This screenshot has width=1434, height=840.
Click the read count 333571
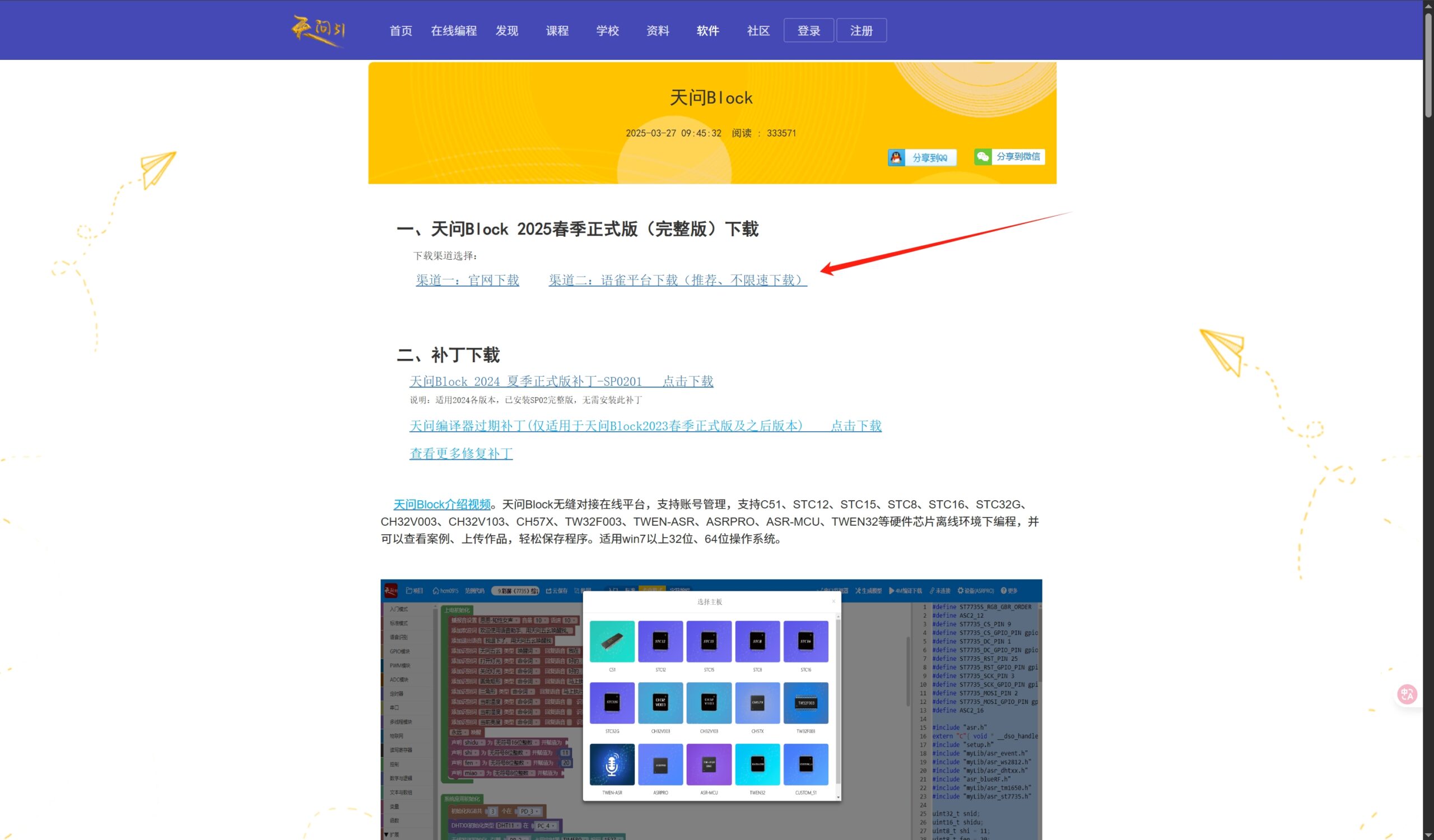pos(781,133)
